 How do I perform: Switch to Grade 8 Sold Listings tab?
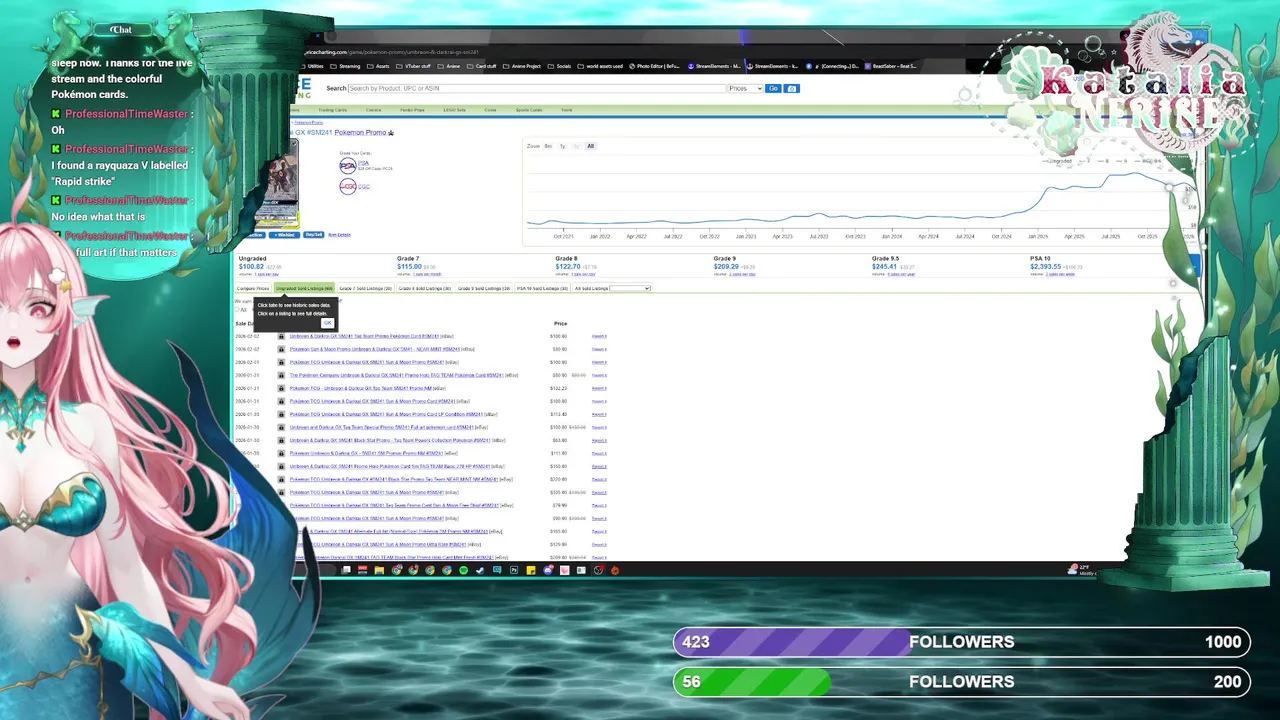point(425,288)
